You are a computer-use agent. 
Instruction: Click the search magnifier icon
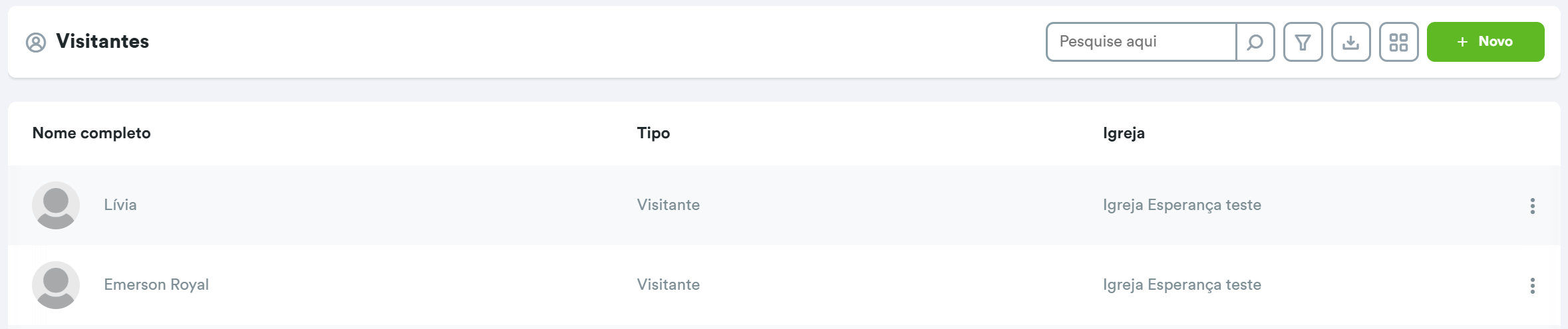click(x=1255, y=43)
